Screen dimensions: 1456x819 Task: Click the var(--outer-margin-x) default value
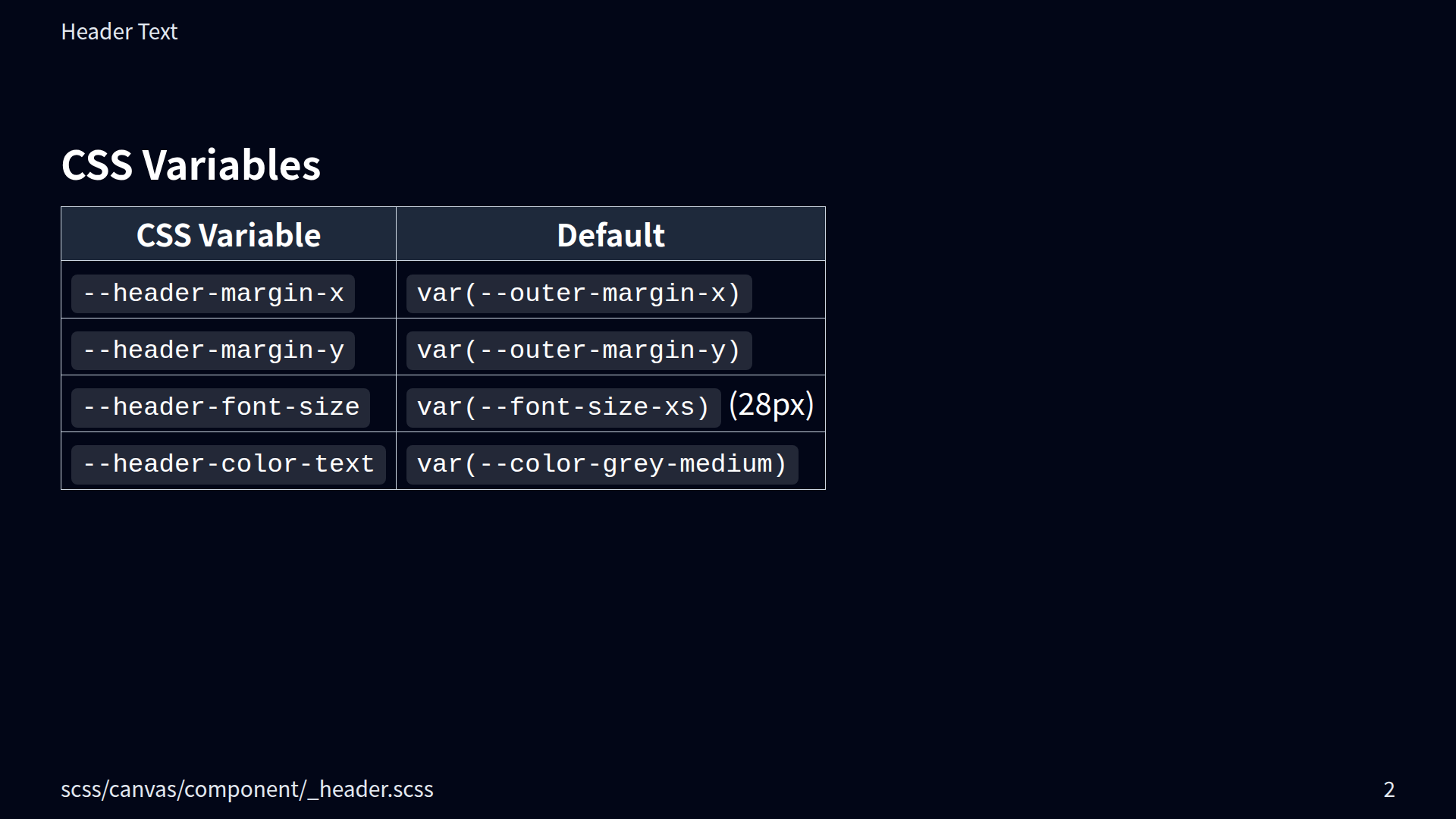(x=579, y=293)
